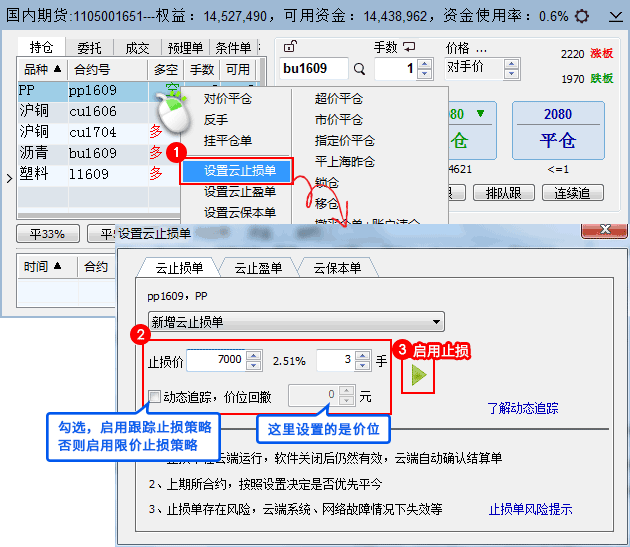Open the 止损单风险提示 link
The height and width of the screenshot is (547, 630).
(x=530, y=509)
